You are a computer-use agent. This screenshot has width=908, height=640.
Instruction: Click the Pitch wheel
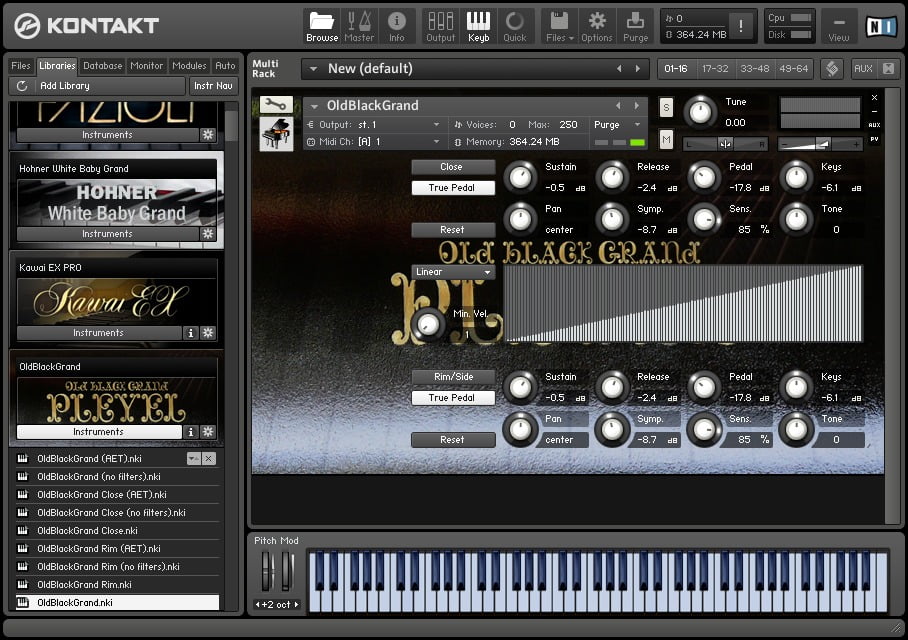pyautogui.click(x=266, y=571)
